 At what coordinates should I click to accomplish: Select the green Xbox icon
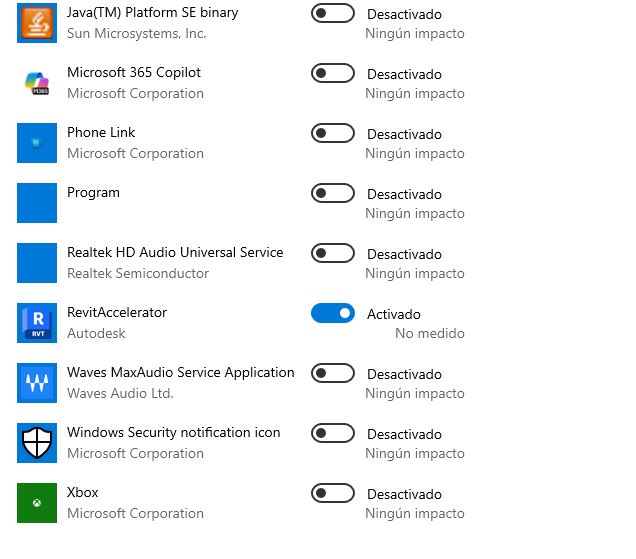pyautogui.click(x=37, y=503)
